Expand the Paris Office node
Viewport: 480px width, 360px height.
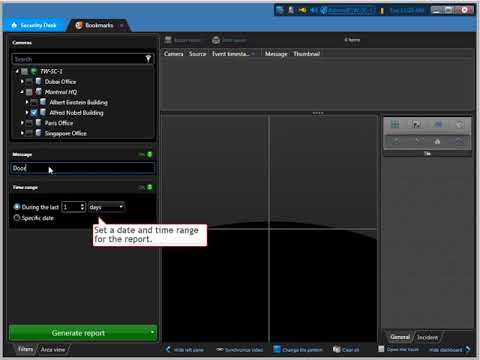[22, 123]
